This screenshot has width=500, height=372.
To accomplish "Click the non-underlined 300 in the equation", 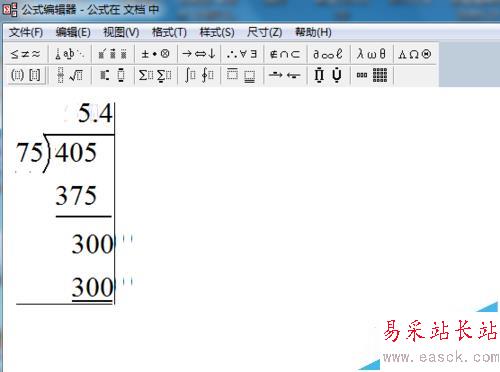I will [93, 244].
